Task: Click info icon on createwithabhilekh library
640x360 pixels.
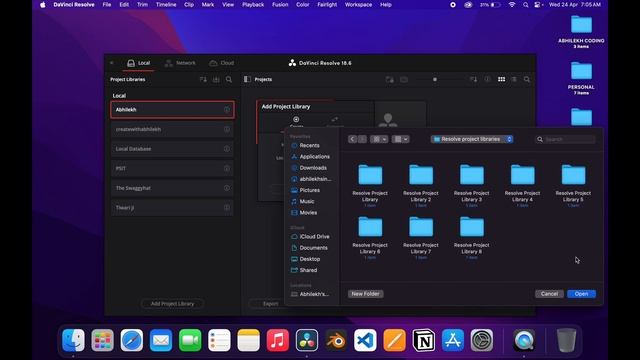Action: coord(227,129)
